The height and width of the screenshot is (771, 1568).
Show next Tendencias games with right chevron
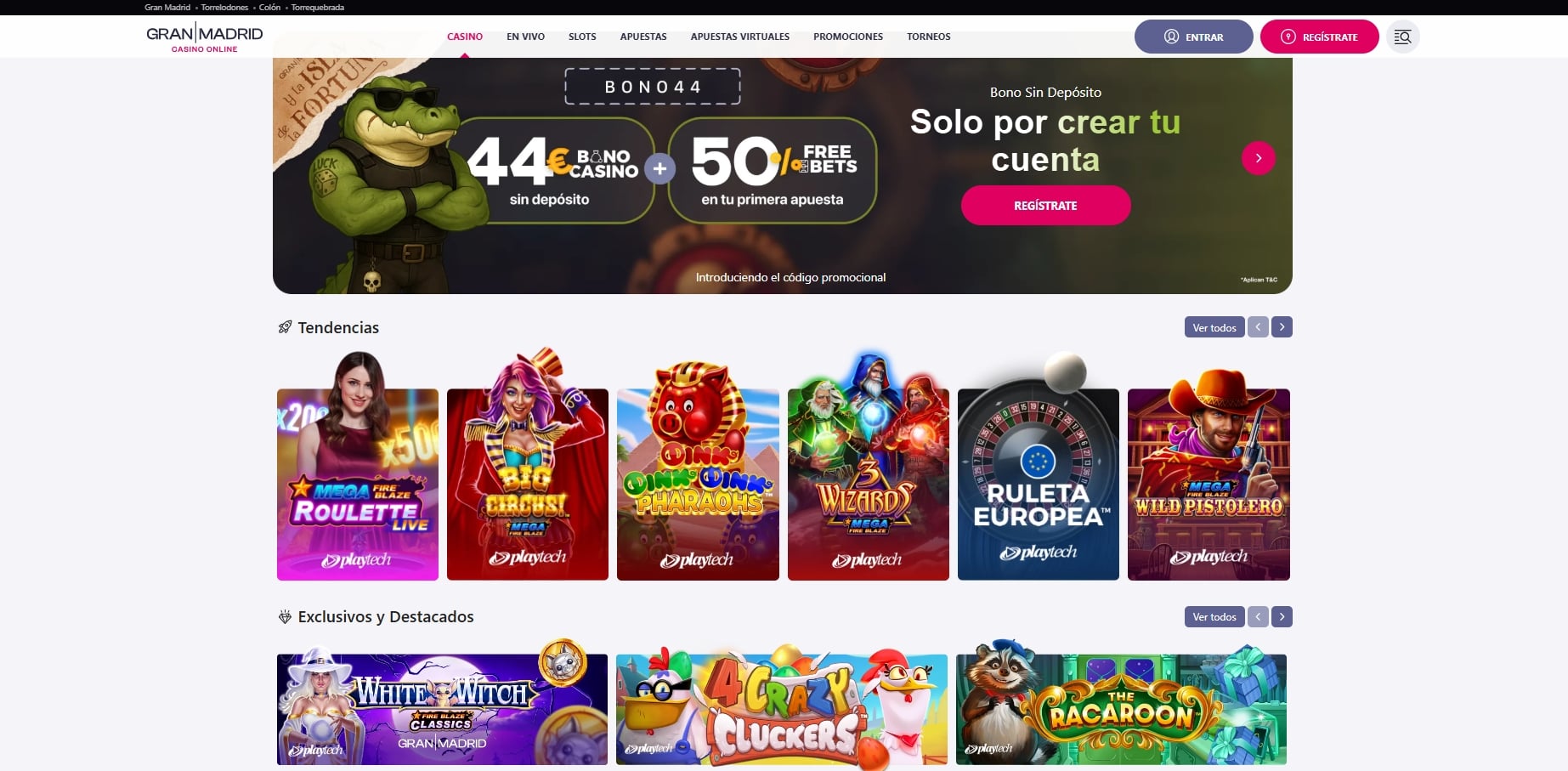click(x=1282, y=327)
